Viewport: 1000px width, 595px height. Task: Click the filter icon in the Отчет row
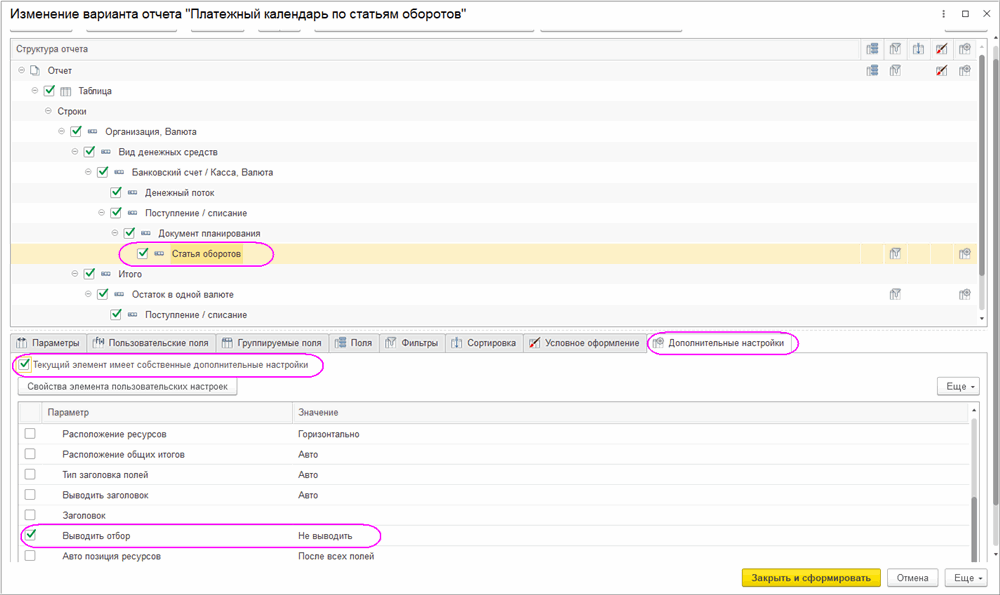coord(896,71)
